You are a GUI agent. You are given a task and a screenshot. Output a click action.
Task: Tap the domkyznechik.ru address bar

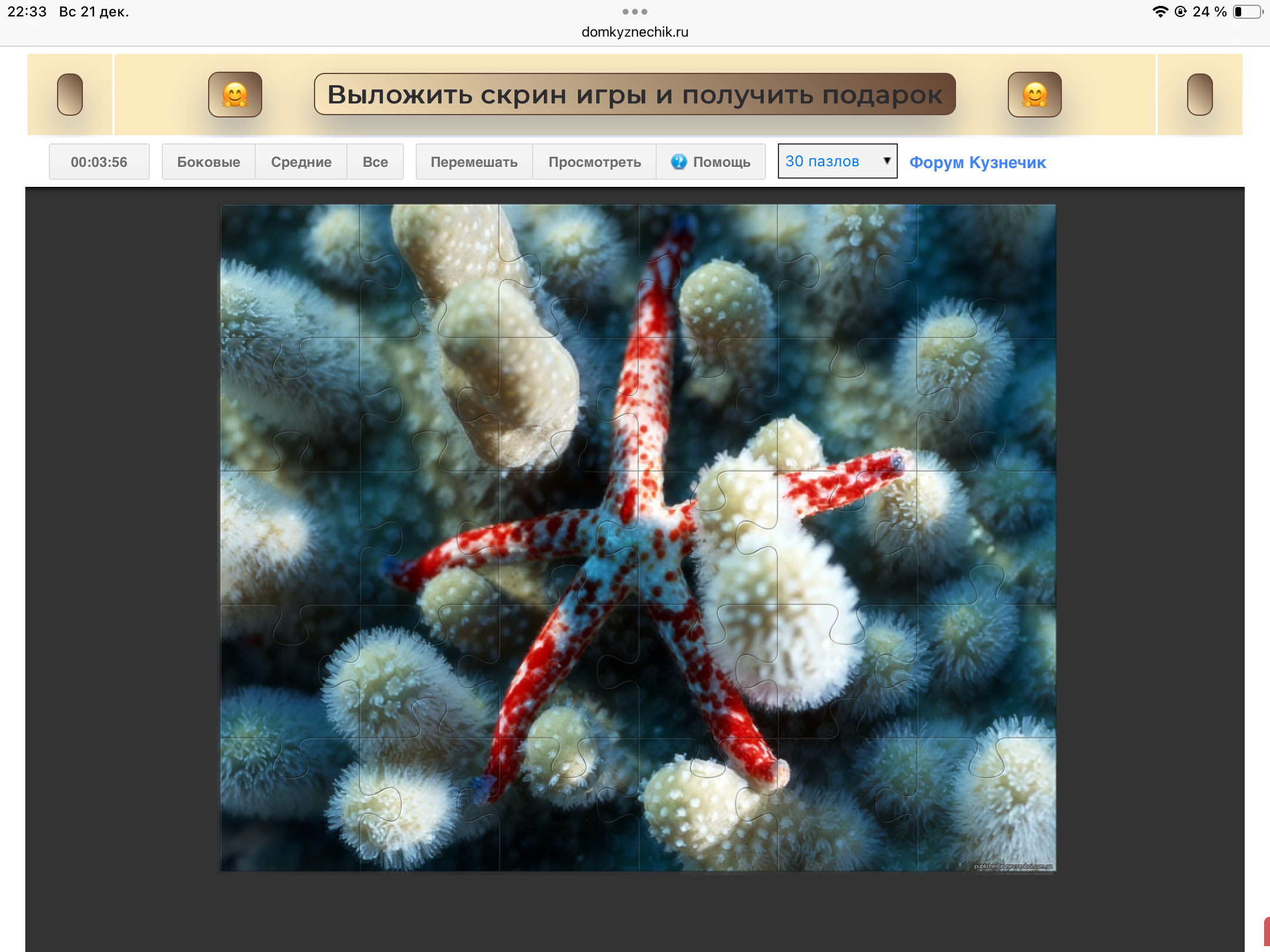(x=634, y=32)
